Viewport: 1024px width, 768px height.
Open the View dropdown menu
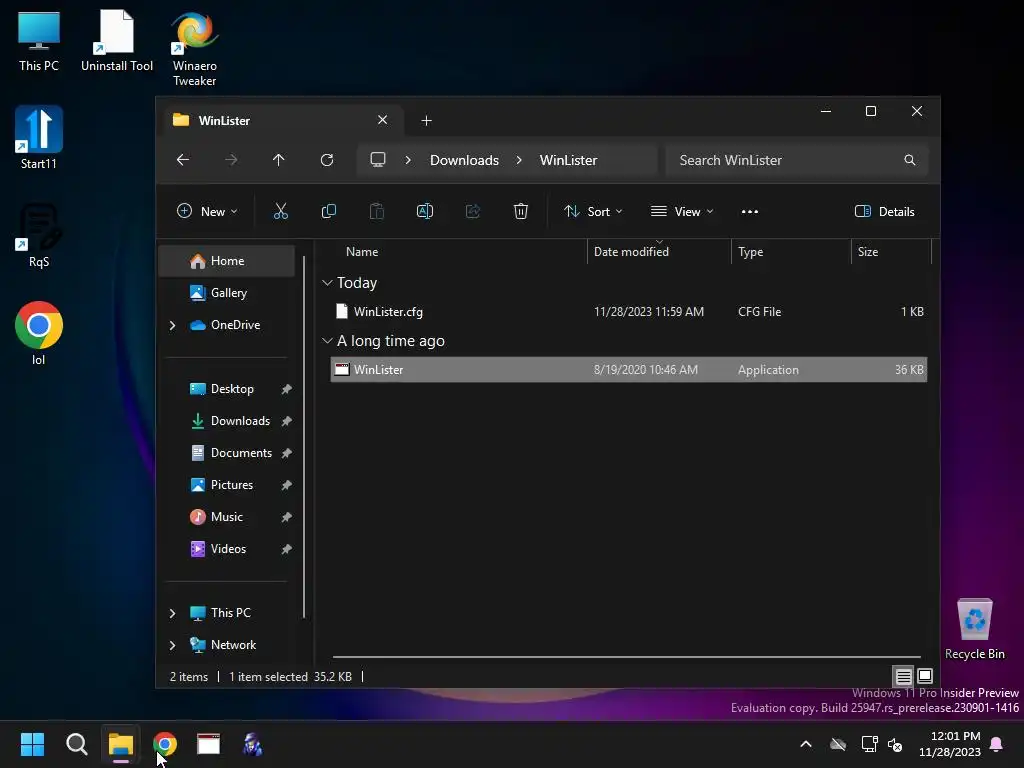tap(682, 212)
